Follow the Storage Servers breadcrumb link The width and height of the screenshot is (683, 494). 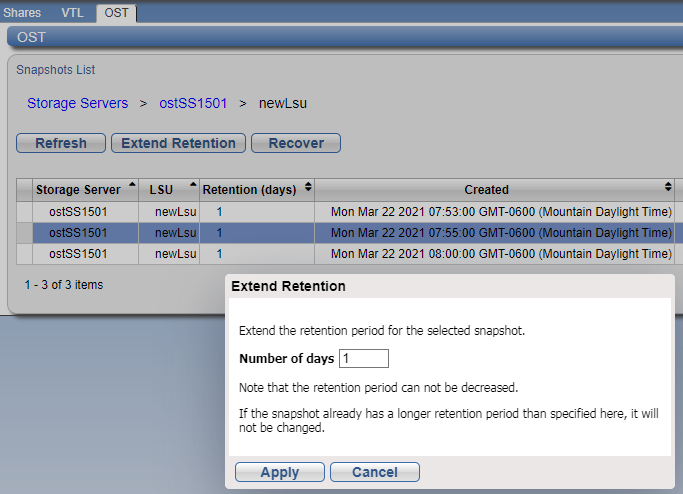pos(77,103)
